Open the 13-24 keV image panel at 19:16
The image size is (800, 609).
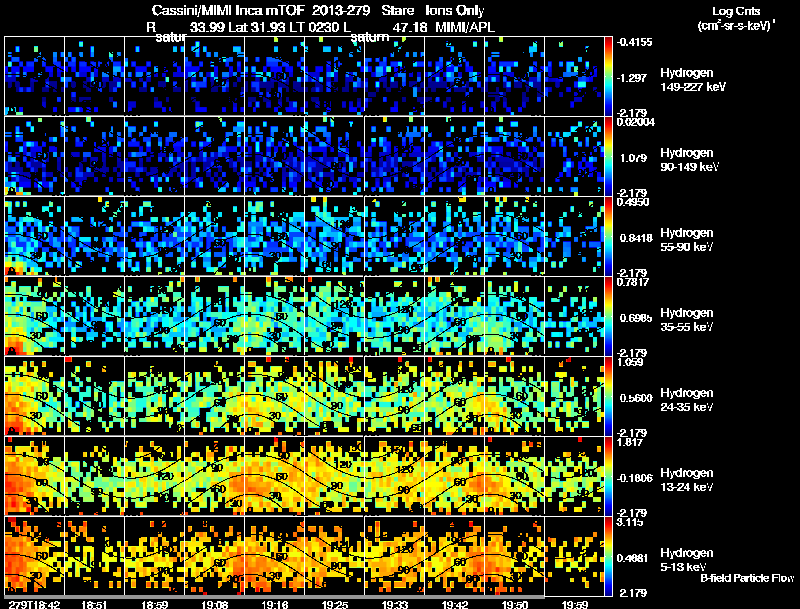pos(274,475)
